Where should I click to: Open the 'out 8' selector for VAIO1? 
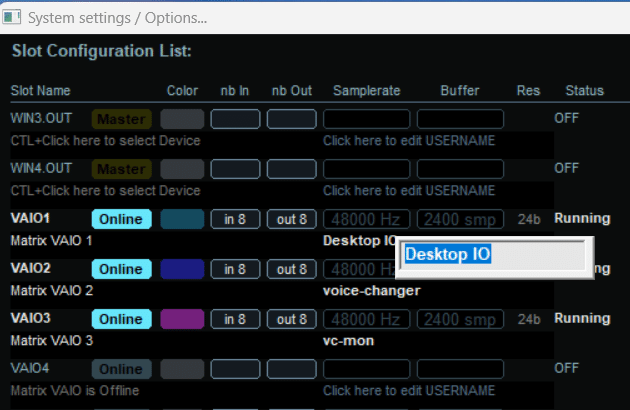coord(292,219)
